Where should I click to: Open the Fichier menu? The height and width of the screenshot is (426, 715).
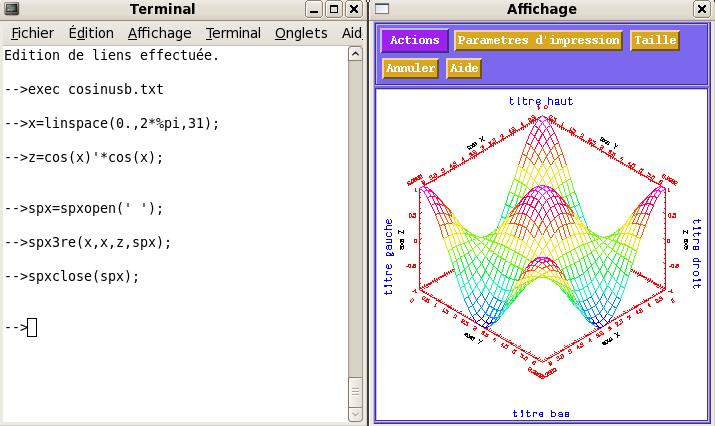32,33
